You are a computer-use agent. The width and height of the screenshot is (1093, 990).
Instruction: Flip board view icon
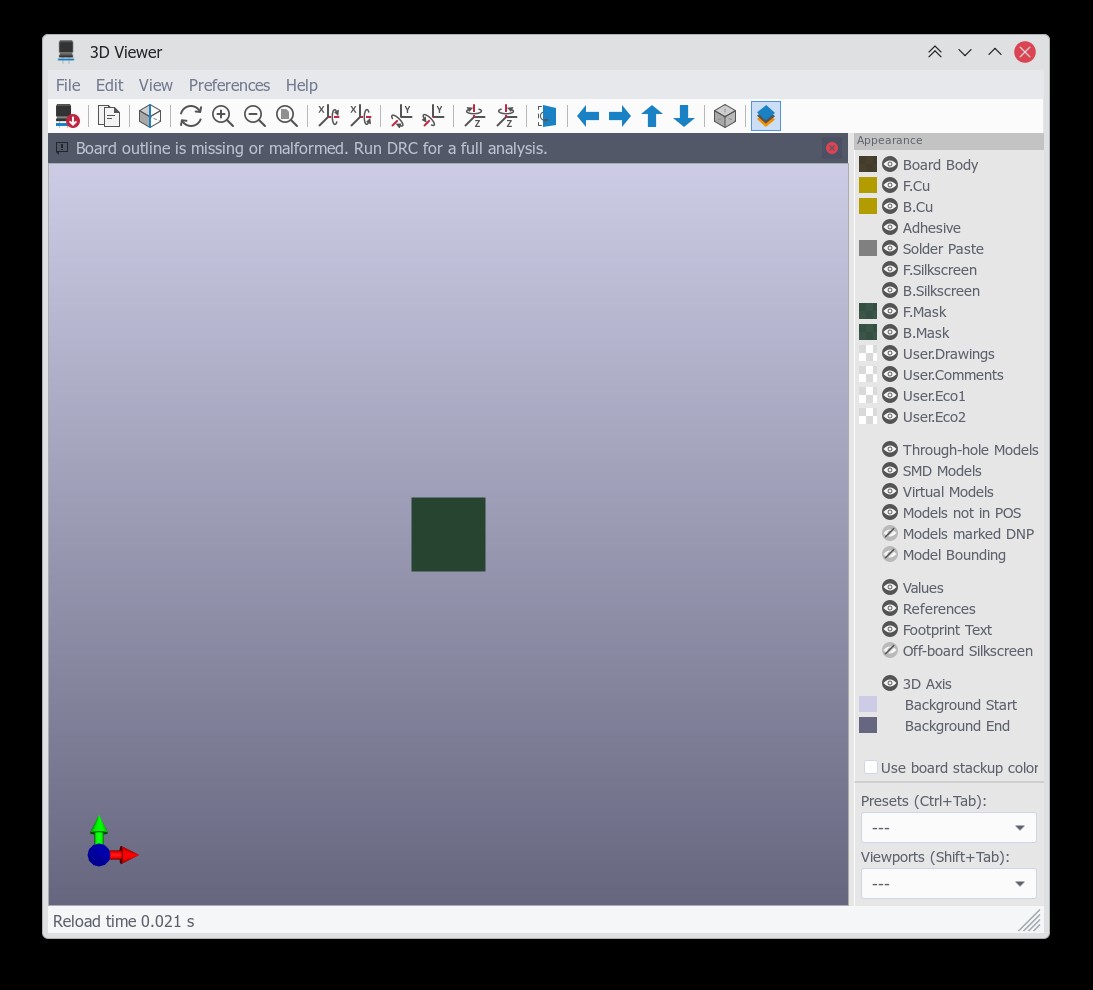tap(547, 116)
